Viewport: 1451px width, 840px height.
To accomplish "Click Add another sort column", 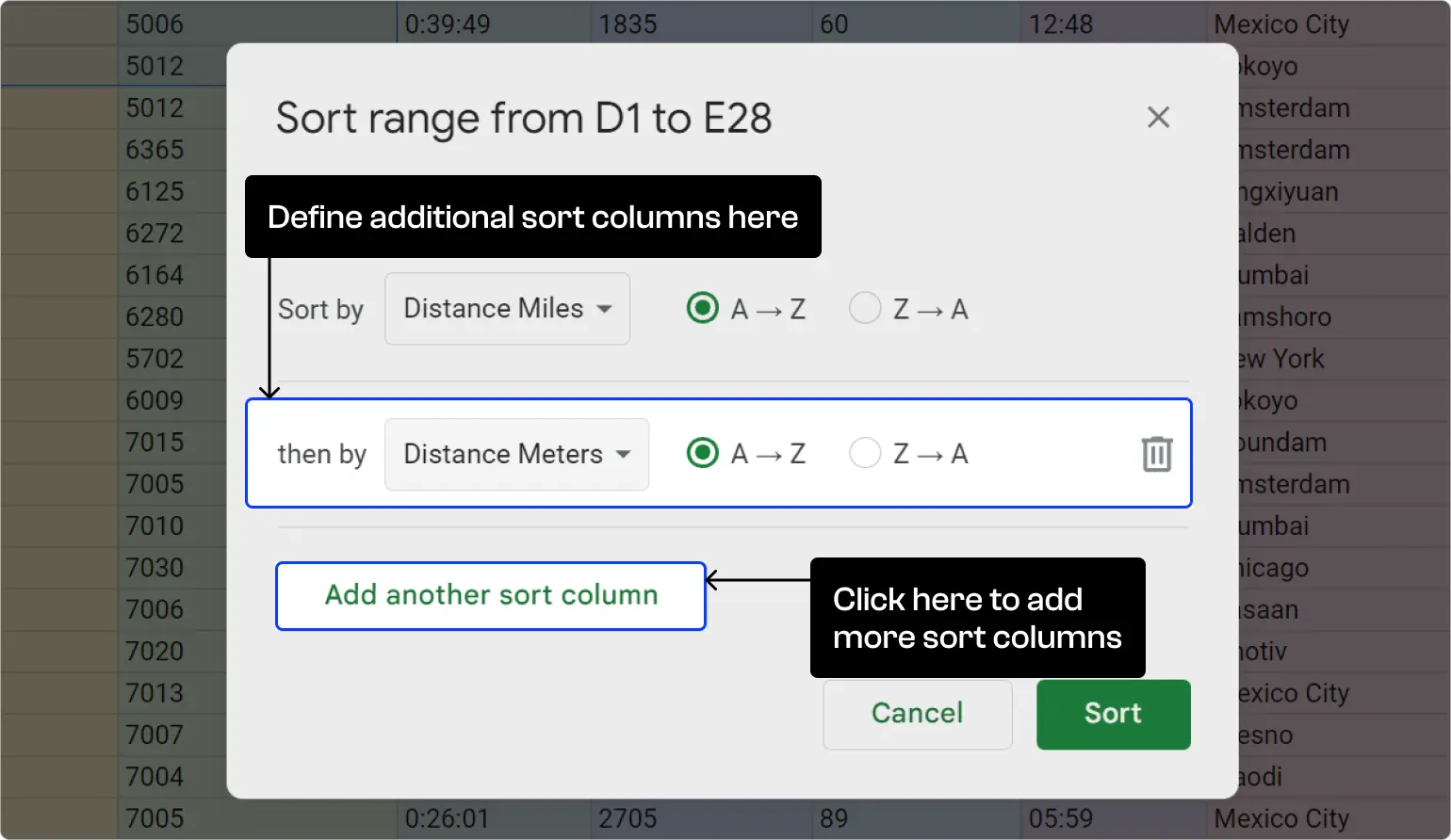I will pyautogui.click(x=490, y=595).
